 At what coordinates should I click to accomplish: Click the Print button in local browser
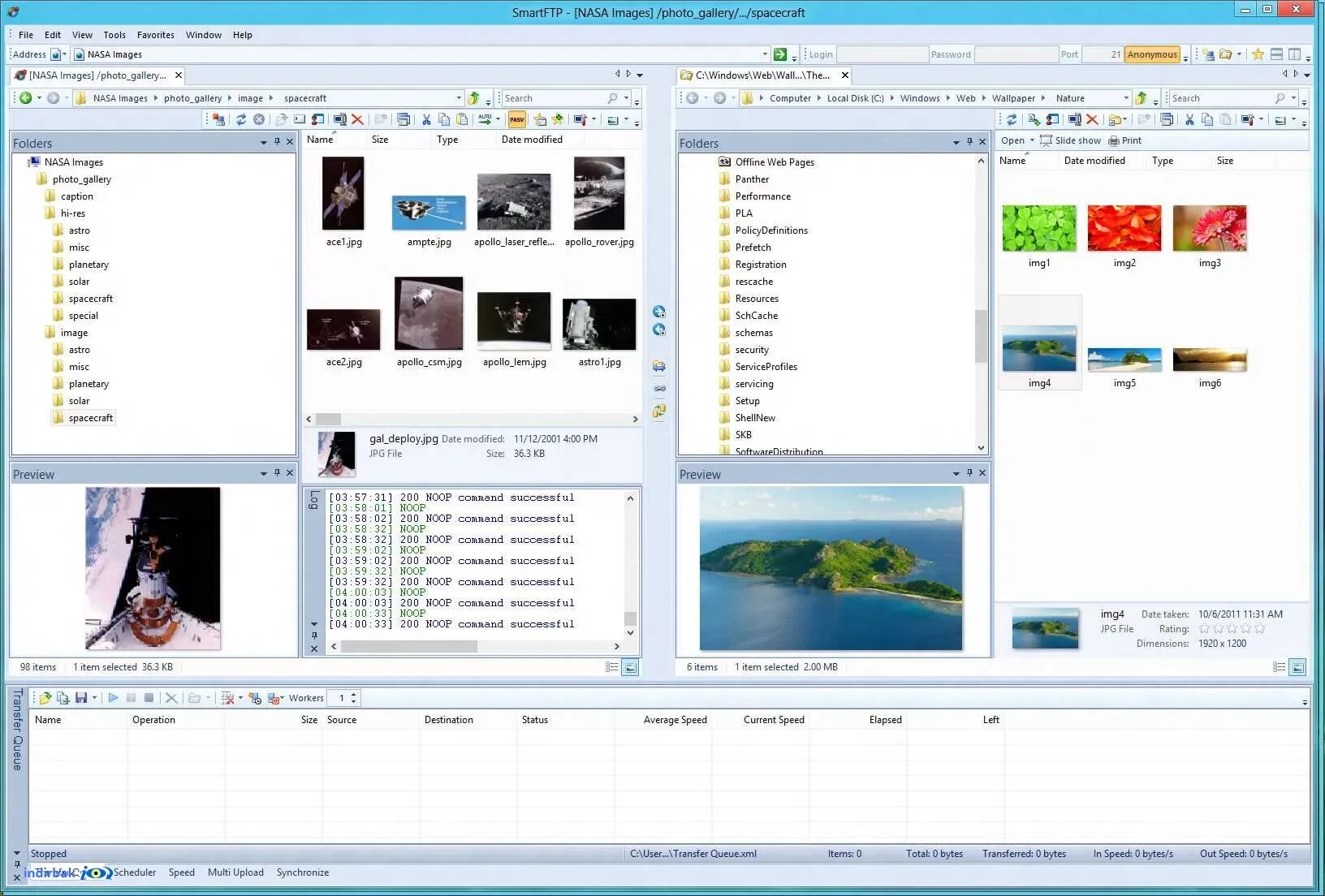click(1125, 140)
